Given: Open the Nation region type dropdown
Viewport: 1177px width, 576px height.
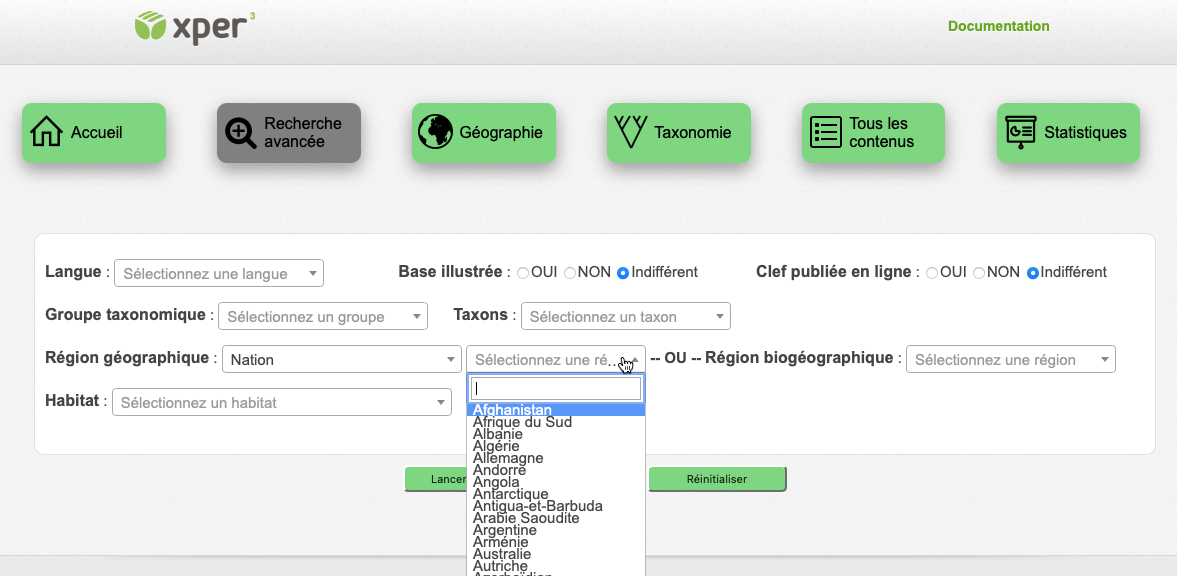Looking at the screenshot, I should tap(342, 359).
